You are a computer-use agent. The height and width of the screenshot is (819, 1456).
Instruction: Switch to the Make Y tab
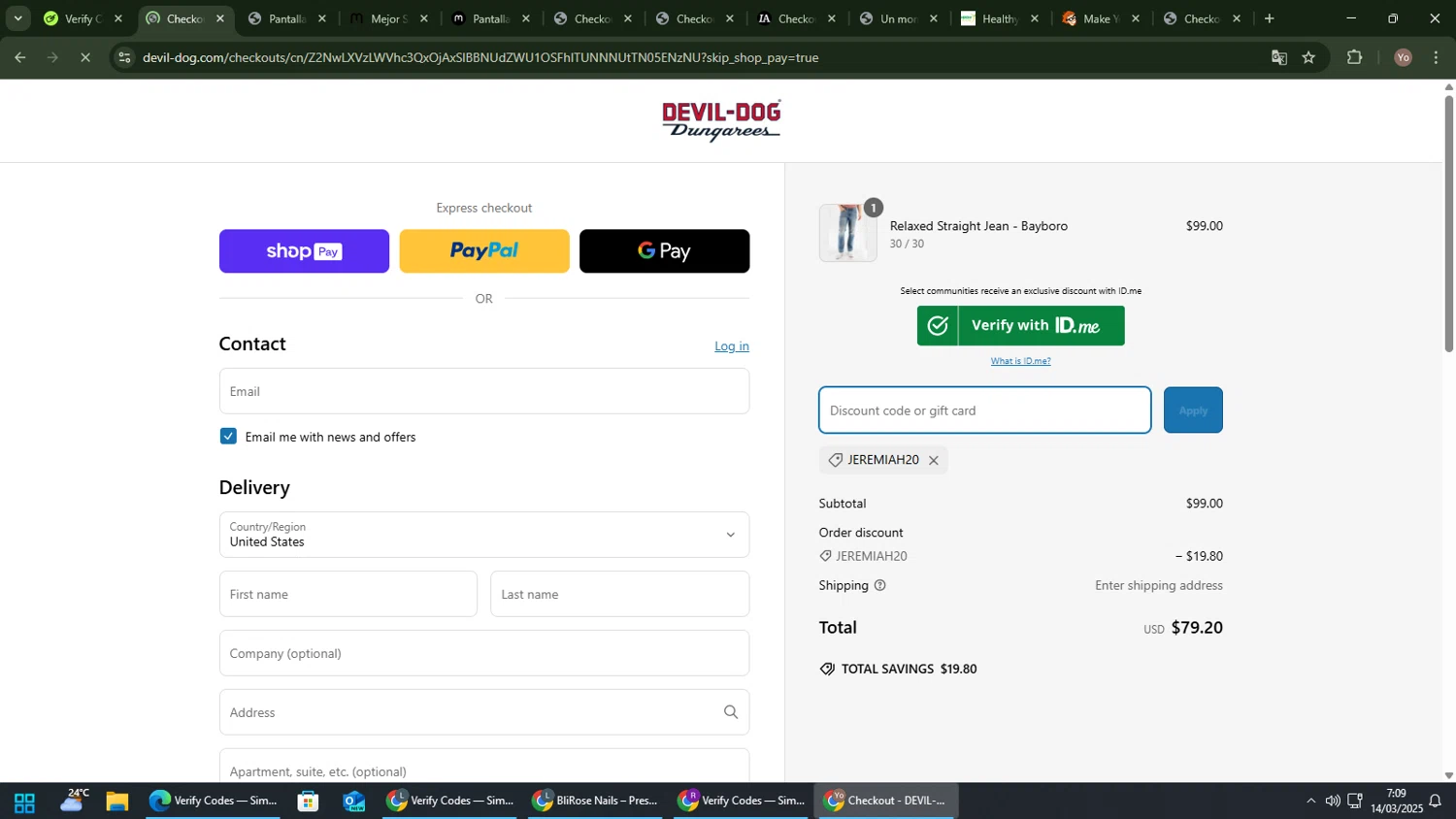tap(1100, 18)
